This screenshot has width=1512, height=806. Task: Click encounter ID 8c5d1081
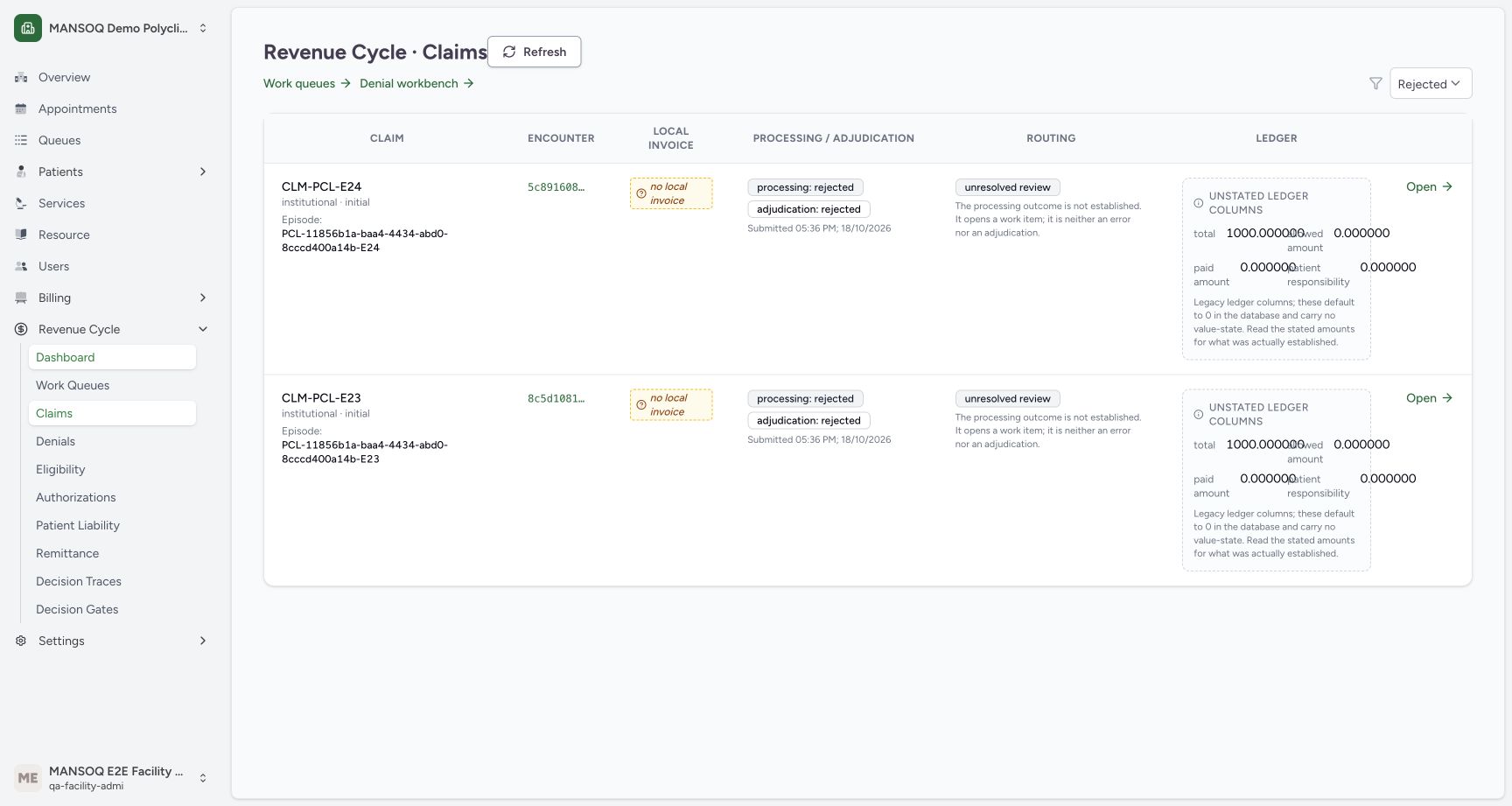(x=556, y=398)
